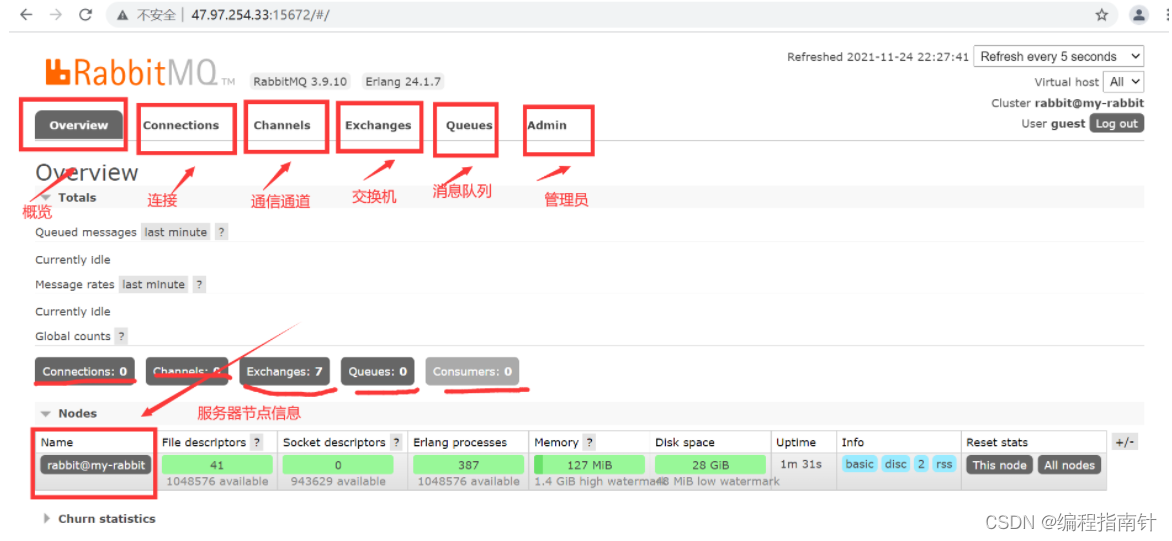Switch to the Channels tab
The image size is (1172, 541).
point(282,126)
